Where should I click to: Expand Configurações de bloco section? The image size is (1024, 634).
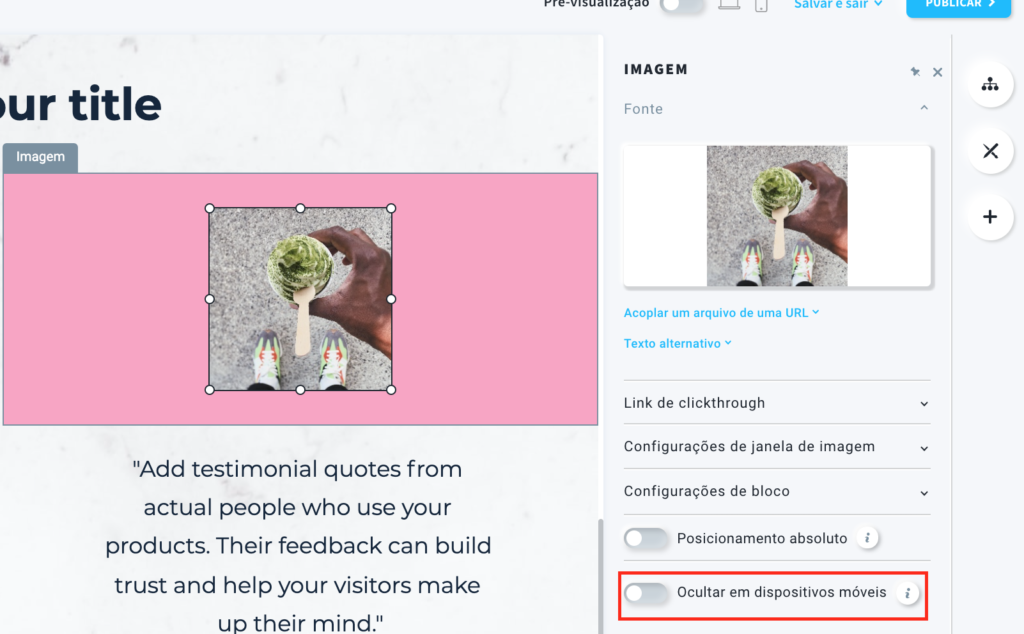tap(776, 491)
